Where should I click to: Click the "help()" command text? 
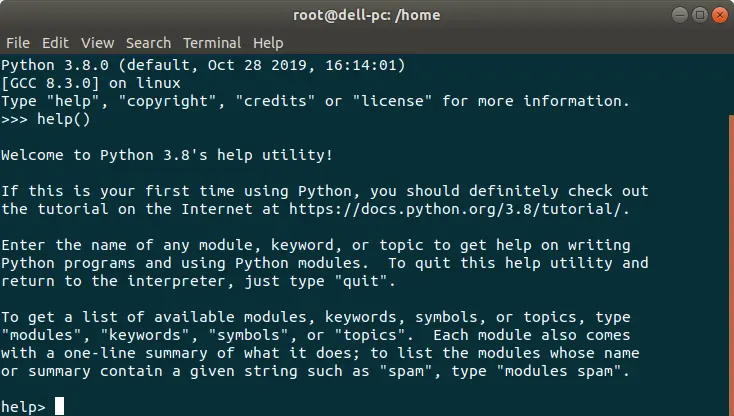63,119
